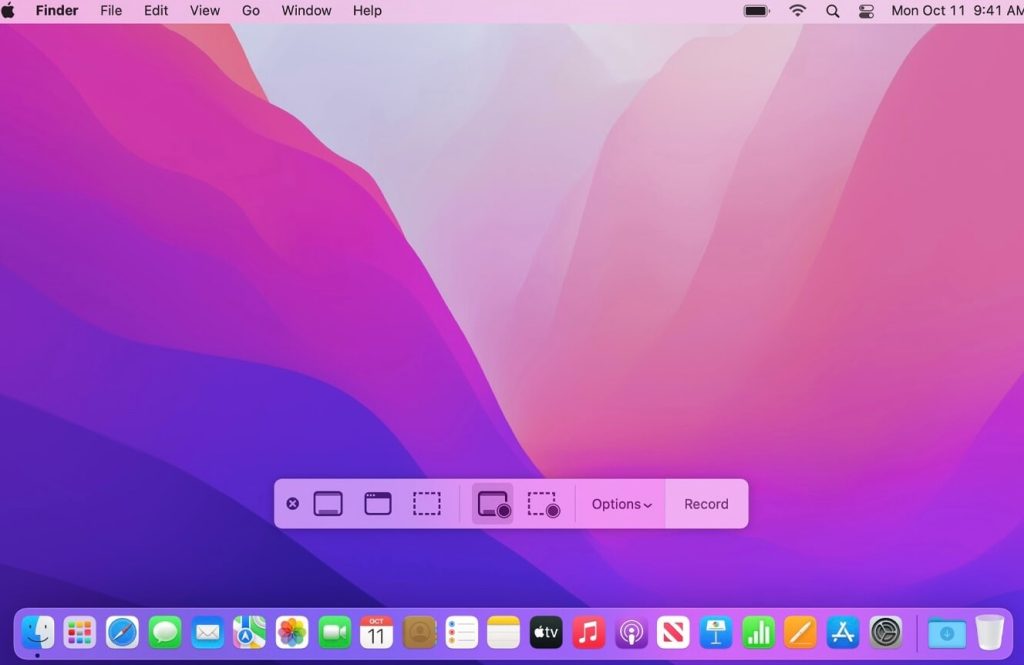This screenshot has height=665, width=1024.
Task: Open Podcasts from the Dock
Action: tap(631, 632)
